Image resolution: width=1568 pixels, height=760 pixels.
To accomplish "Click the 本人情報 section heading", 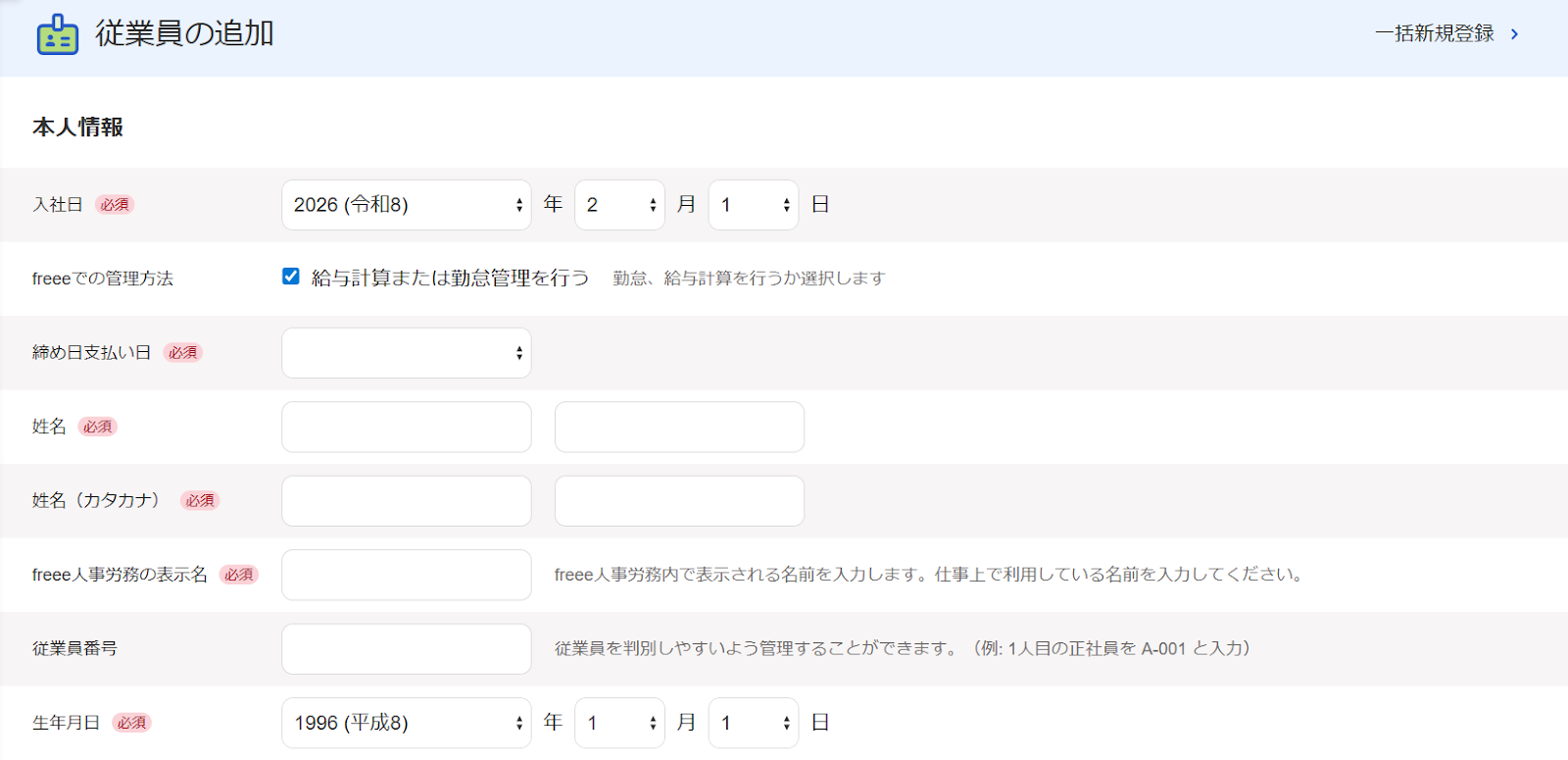I will [77, 127].
